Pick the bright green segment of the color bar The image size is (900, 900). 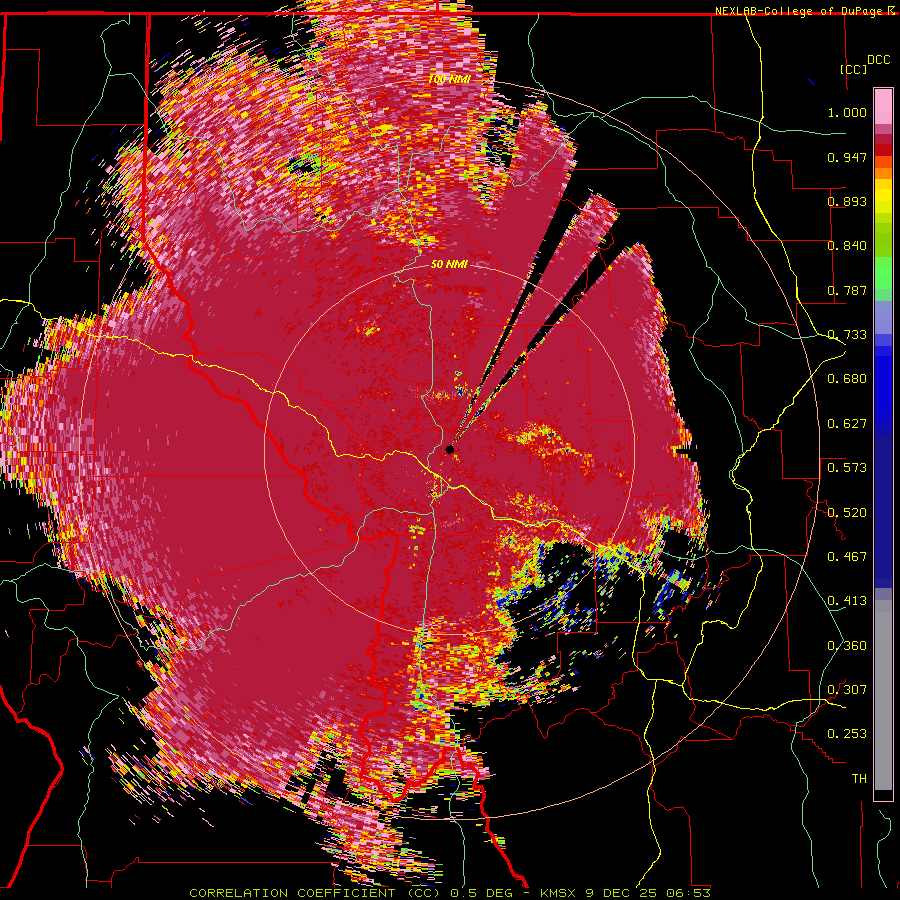click(883, 273)
